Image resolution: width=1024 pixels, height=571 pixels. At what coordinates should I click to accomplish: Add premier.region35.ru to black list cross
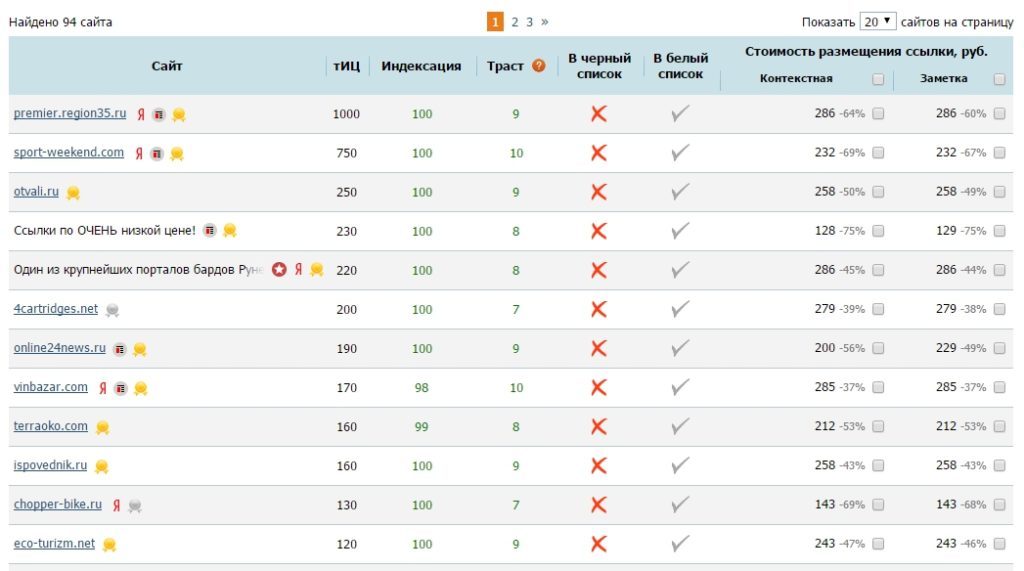pos(599,114)
